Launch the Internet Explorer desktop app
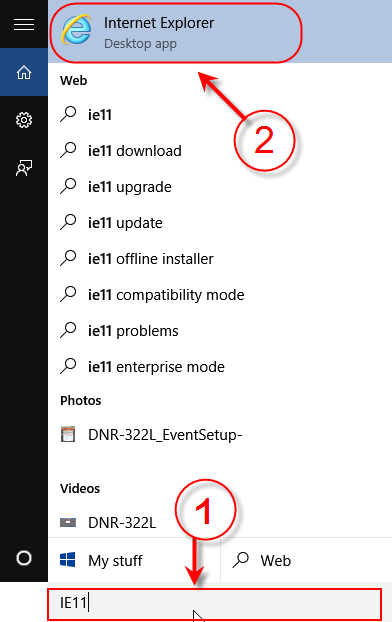392x622 pixels. click(220, 32)
